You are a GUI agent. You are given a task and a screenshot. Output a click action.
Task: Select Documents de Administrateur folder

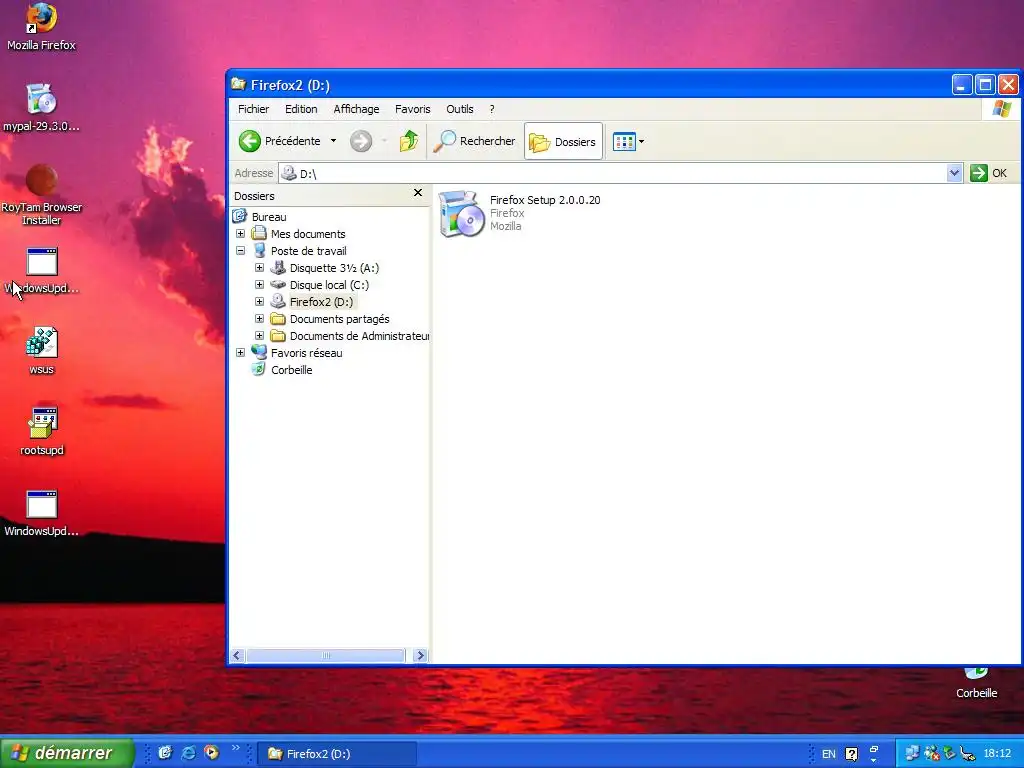click(359, 336)
